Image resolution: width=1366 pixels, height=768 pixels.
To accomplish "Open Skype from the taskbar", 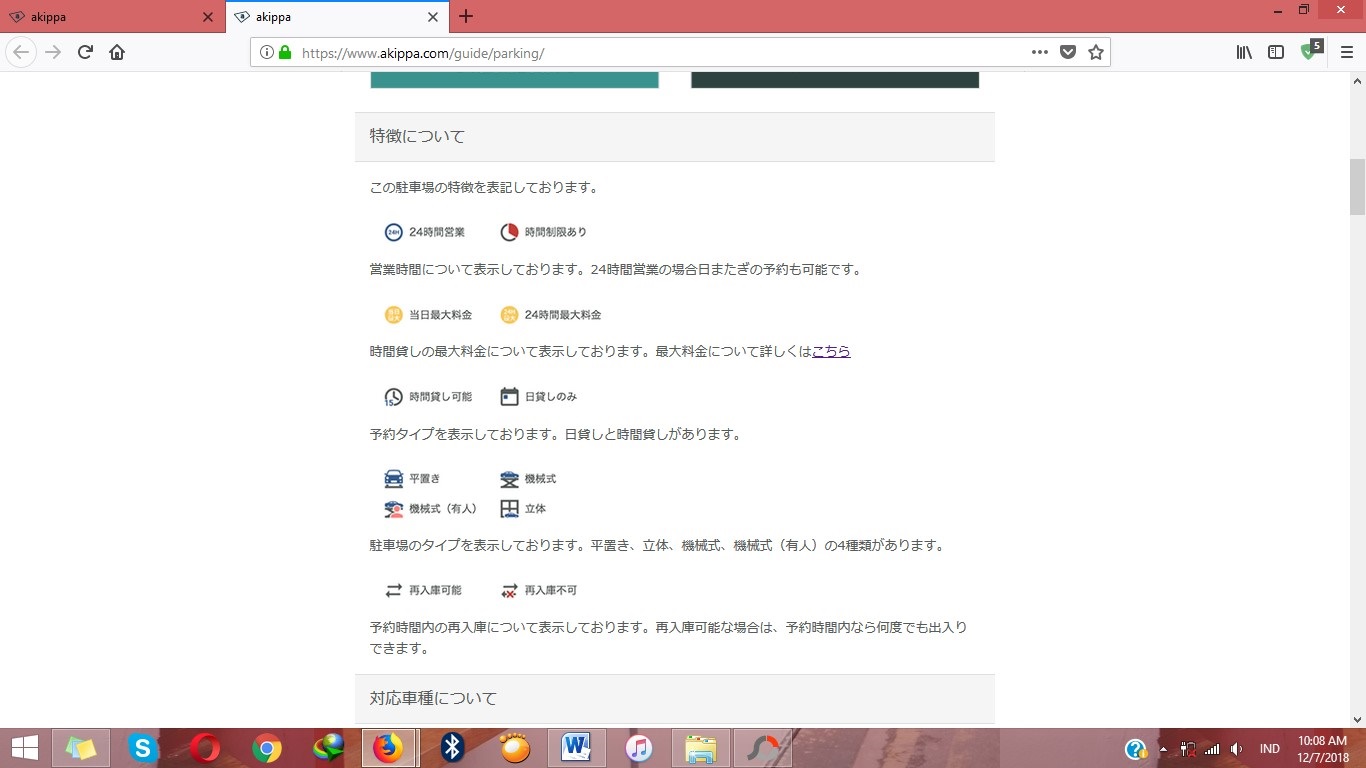I will click(143, 748).
